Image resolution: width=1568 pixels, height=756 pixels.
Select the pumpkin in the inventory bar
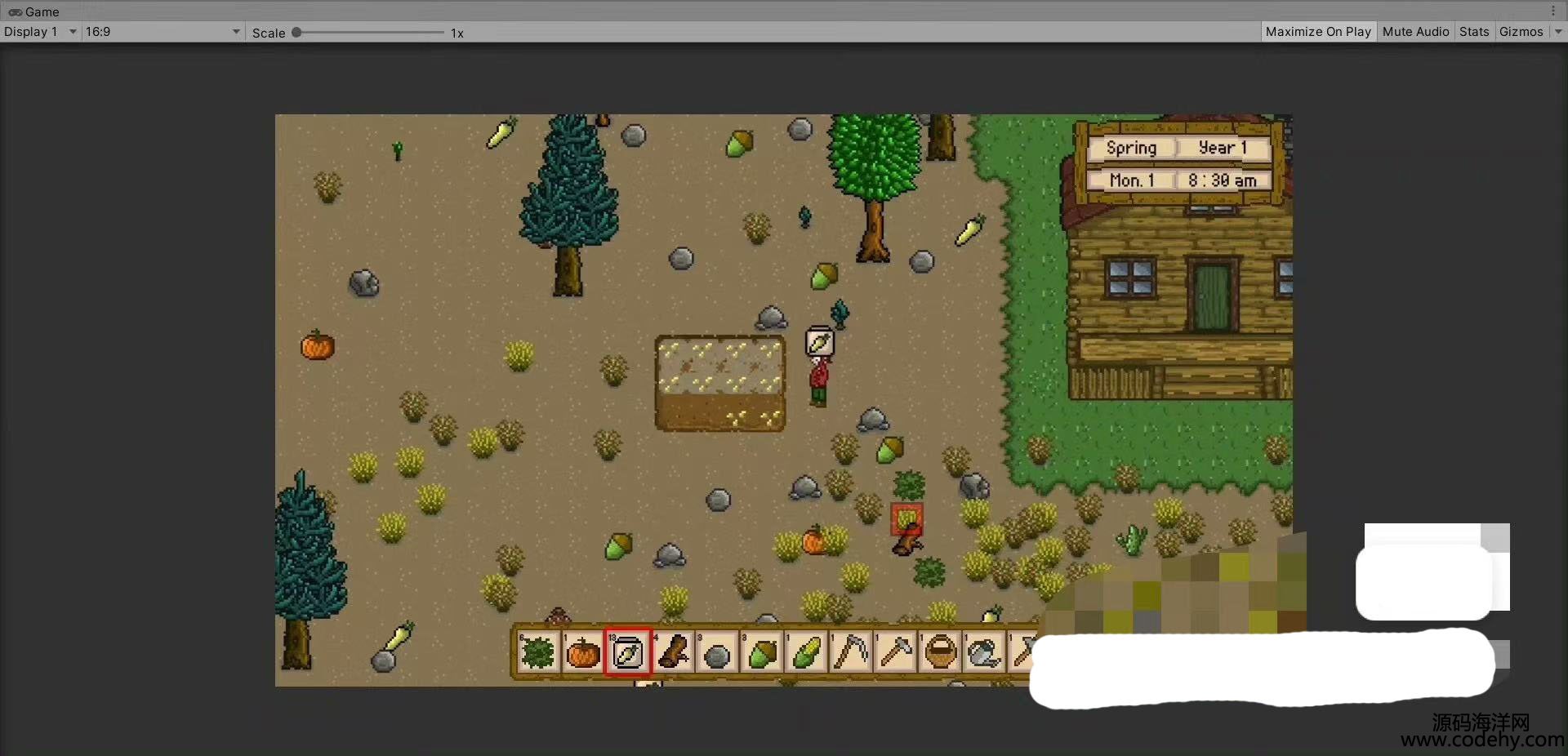(583, 651)
